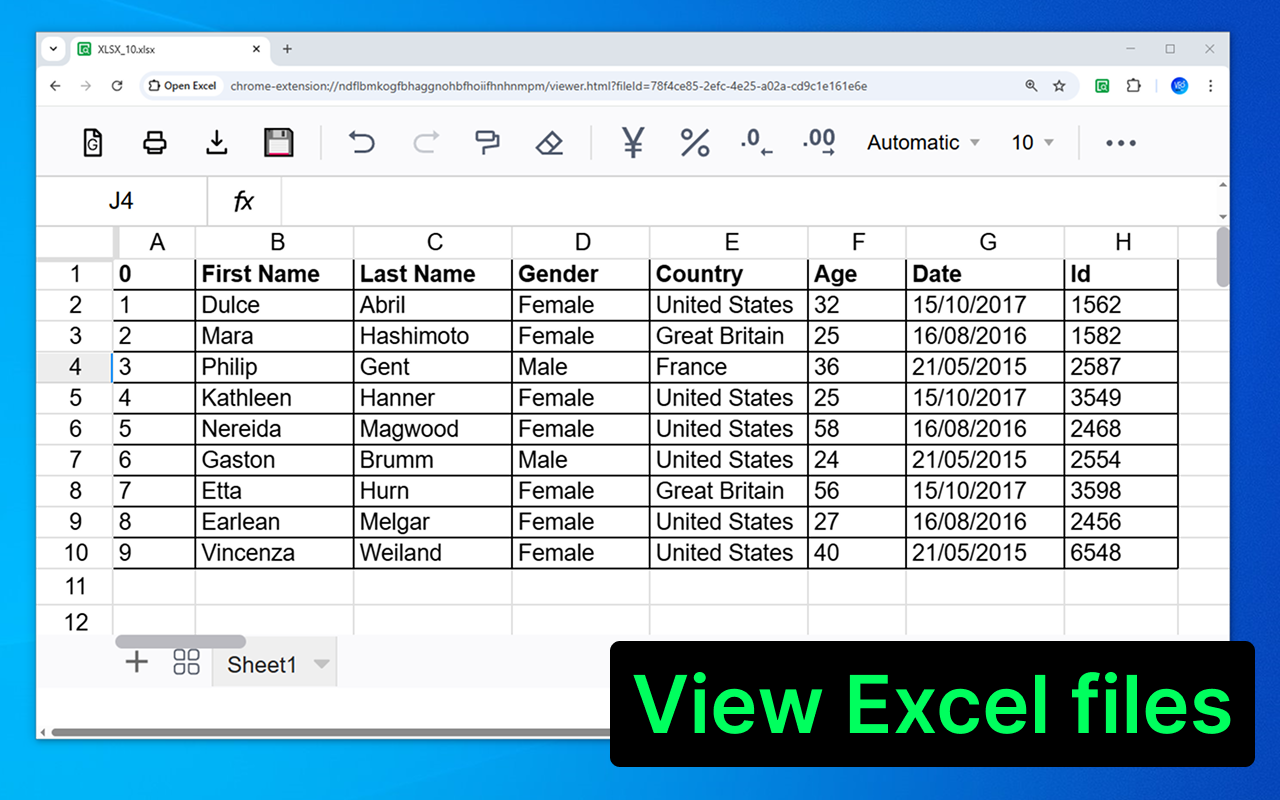Open the browser profile avatar
This screenshot has width=1280, height=800.
point(1180,86)
